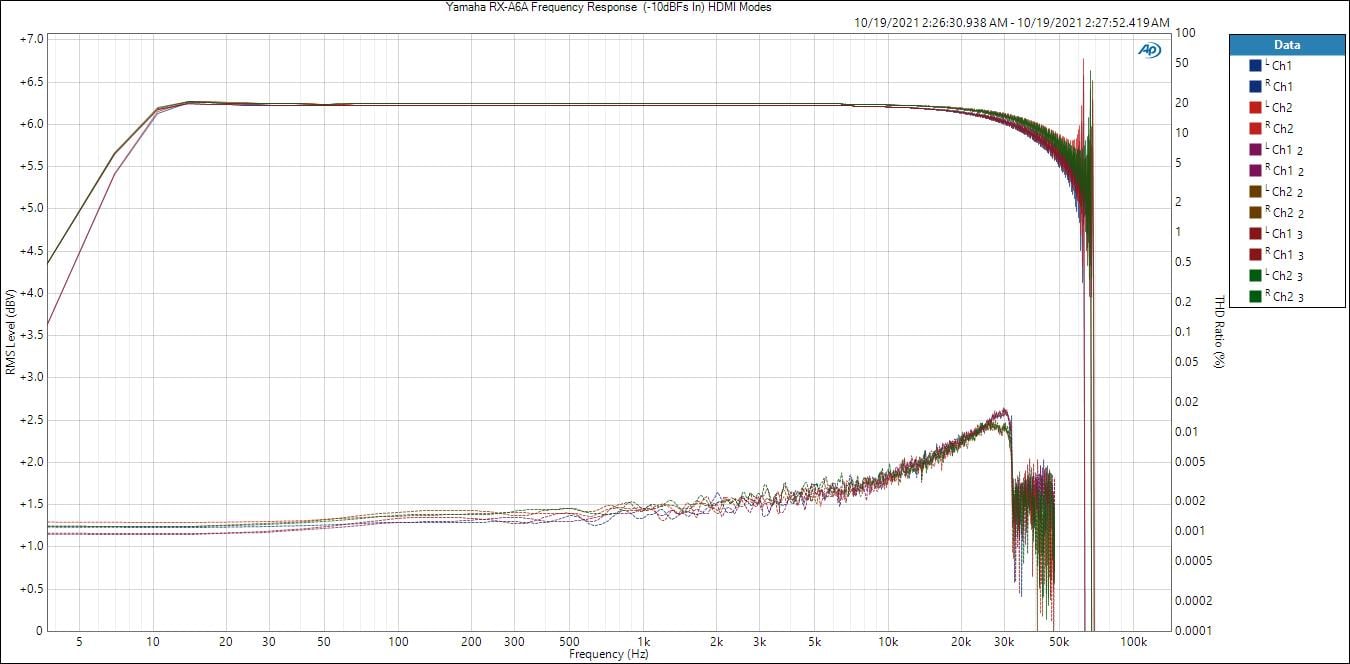The height and width of the screenshot is (664, 1350).
Task: Select the L Ch1 blue legend swatch
Action: (x=1255, y=66)
